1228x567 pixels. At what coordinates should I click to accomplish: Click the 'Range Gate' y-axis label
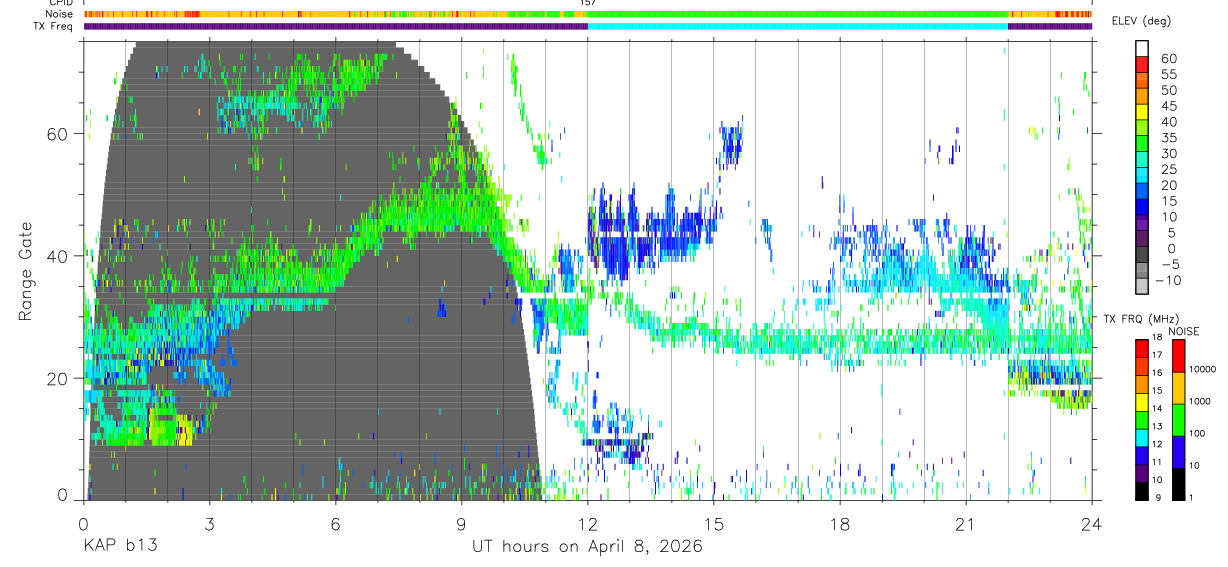(x=25, y=270)
